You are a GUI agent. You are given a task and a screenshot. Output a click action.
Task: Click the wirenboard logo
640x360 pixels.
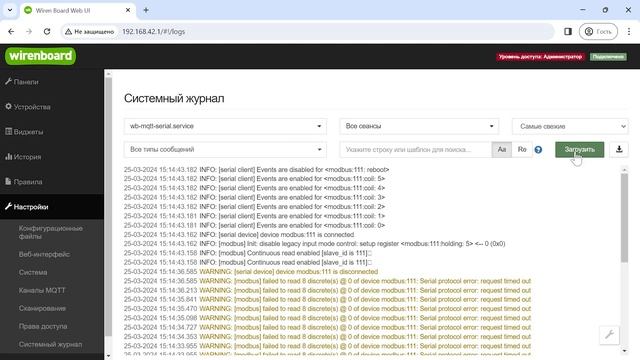[x=40, y=56]
